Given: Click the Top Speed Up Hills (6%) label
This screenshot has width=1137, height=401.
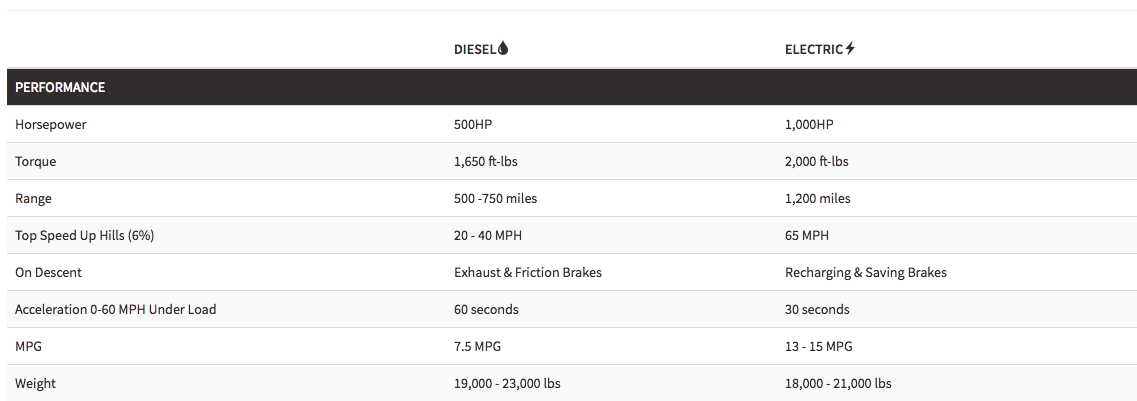Looking at the screenshot, I should click(x=85, y=236).
